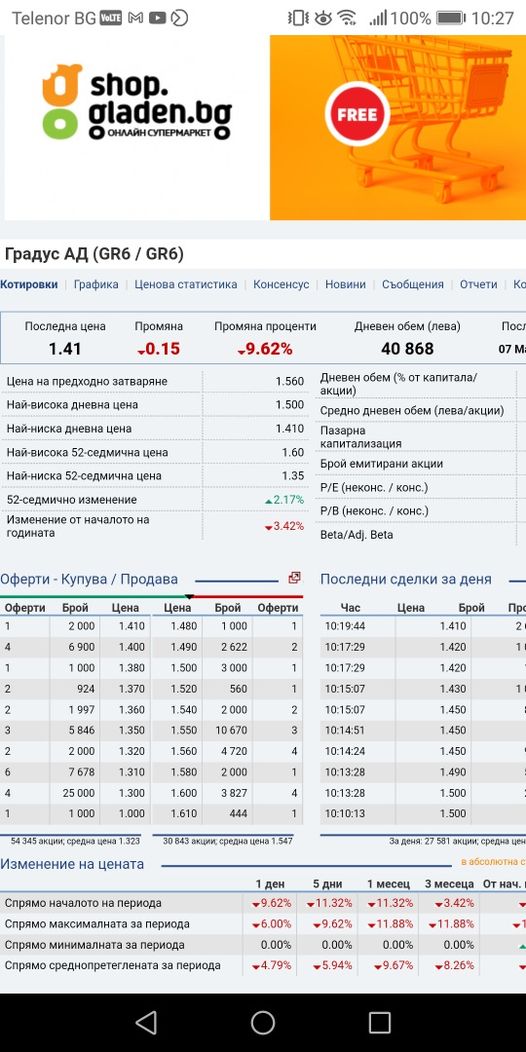
Task: Tap the battery icon in status bar
Action: tap(450, 18)
